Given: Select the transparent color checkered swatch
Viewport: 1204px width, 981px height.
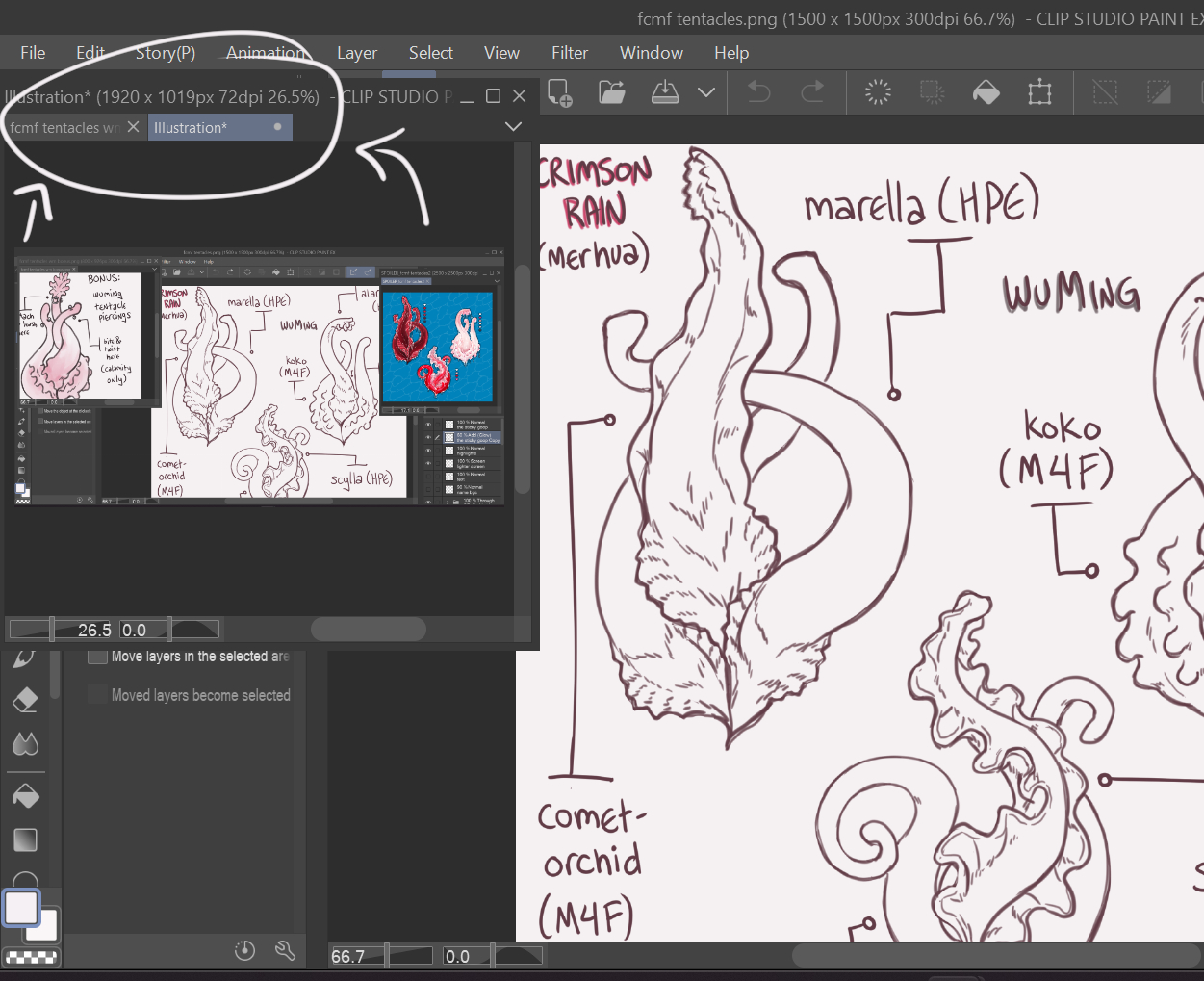Looking at the screenshot, I should coord(30,958).
